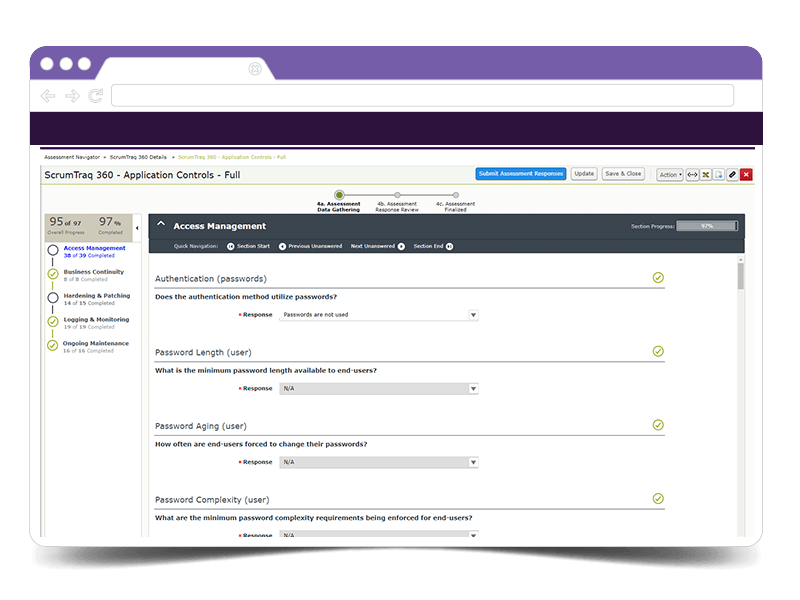The height and width of the screenshot is (600, 800).
Task: Click the browser forward arrow
Action: point(72,96)
